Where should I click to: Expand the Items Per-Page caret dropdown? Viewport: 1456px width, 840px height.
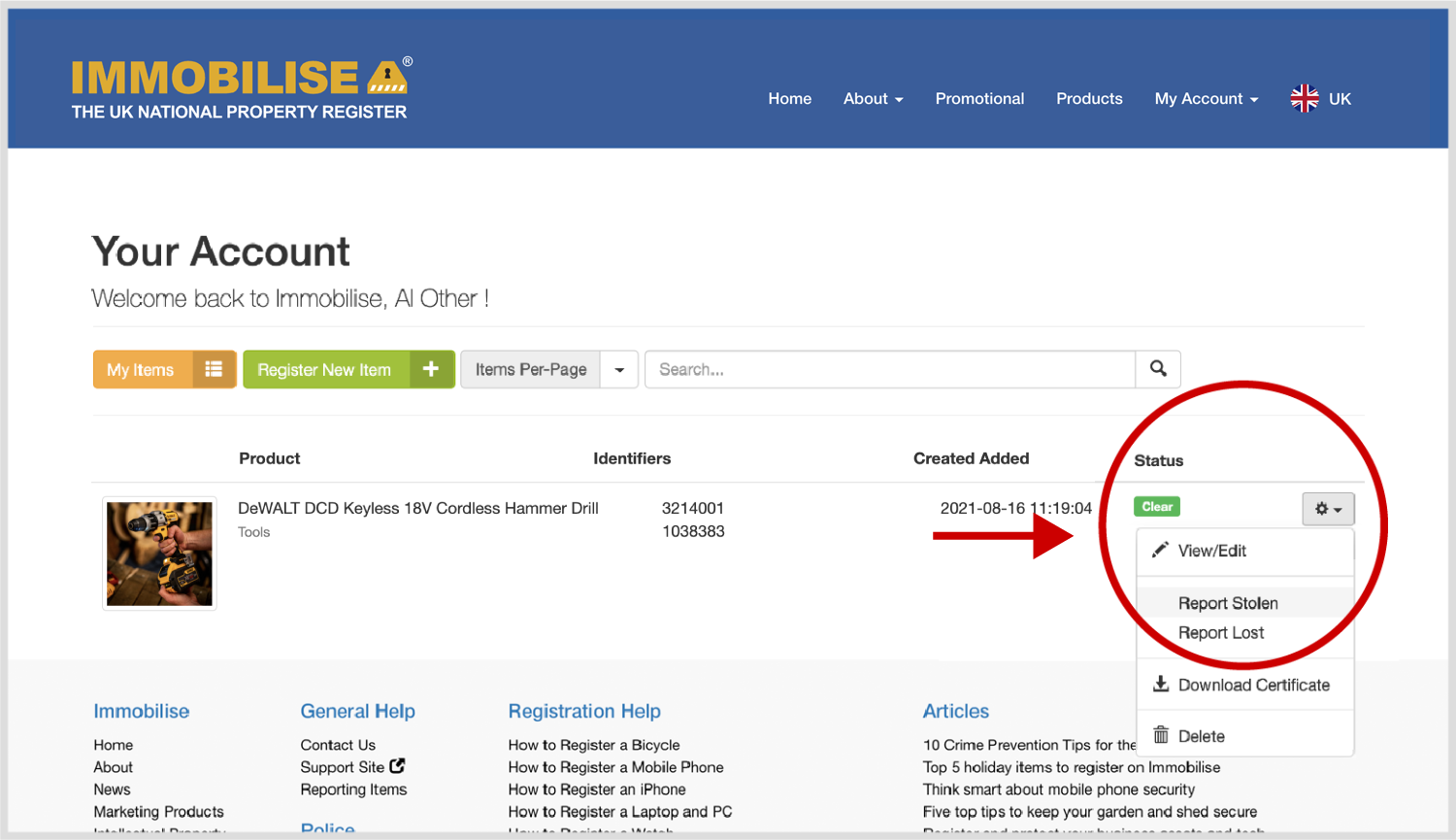point(619,370)
